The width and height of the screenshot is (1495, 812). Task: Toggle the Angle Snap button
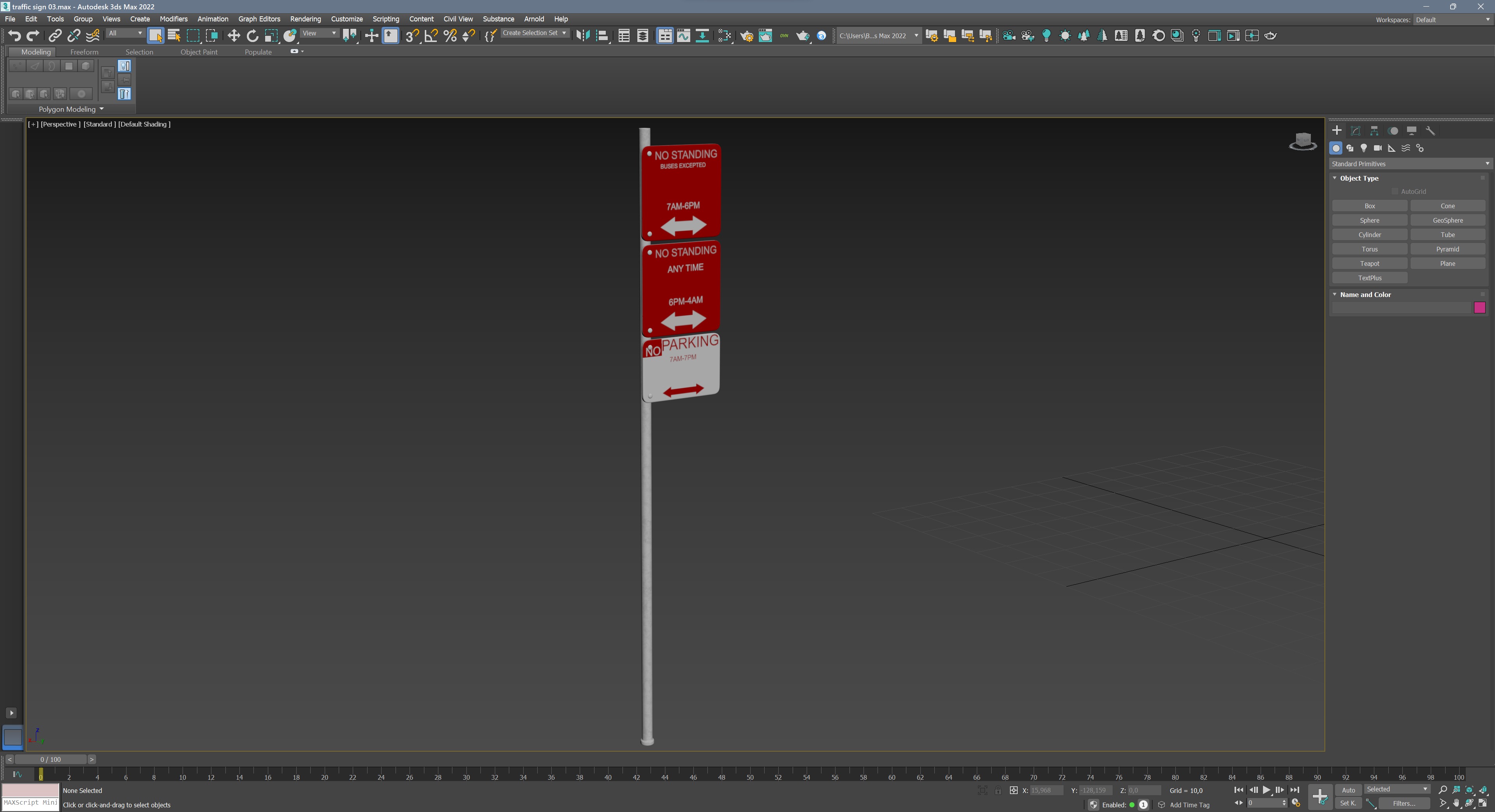click(431, 35)
